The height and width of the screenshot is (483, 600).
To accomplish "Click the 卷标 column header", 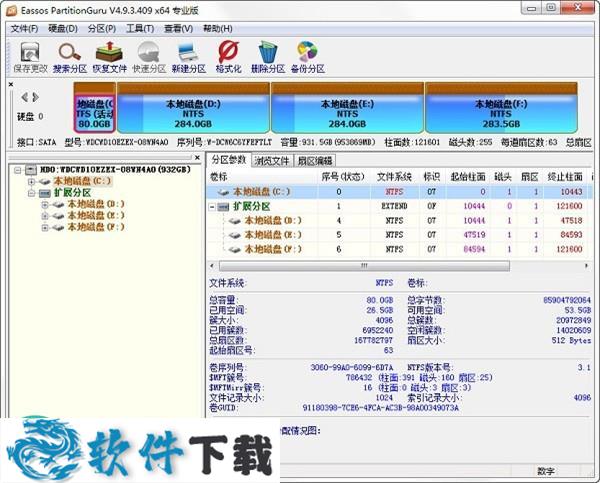I will (262, 177).
